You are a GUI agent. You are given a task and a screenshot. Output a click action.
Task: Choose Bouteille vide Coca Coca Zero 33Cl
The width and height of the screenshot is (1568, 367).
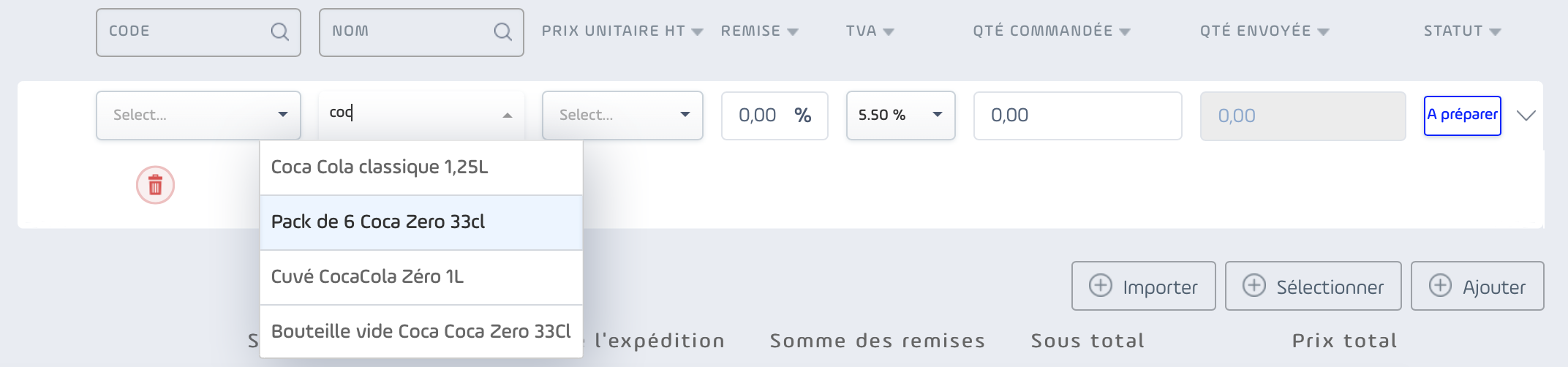pos(421,331)
